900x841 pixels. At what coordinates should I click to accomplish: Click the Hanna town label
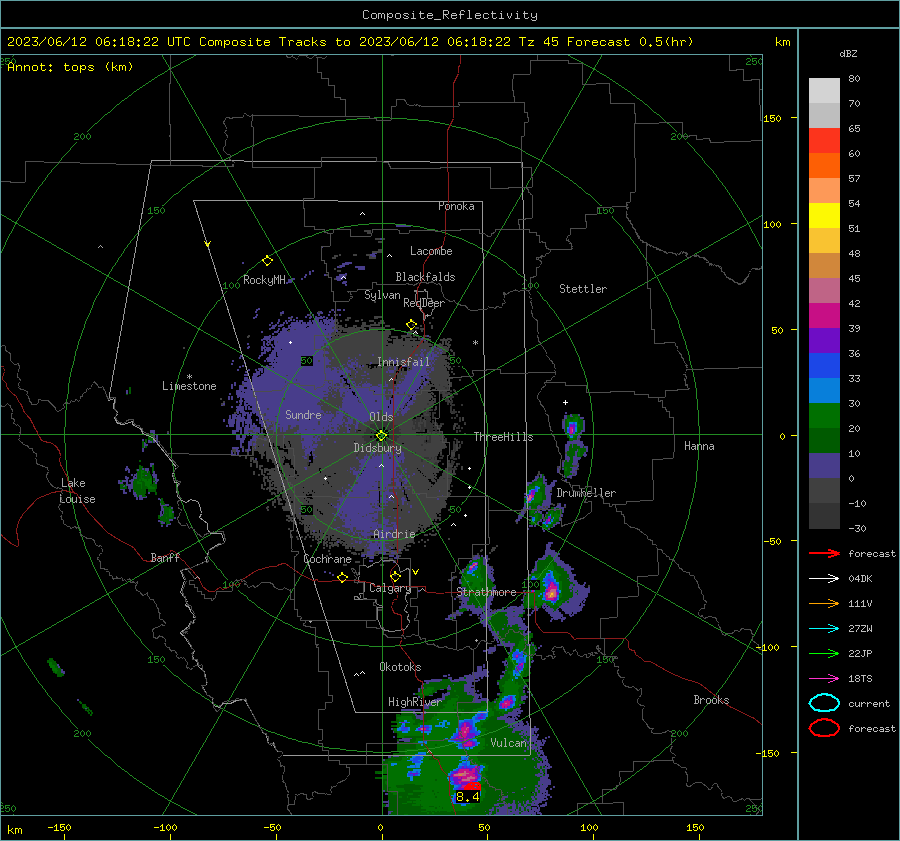pyautogui.click(x=699, y=446)
